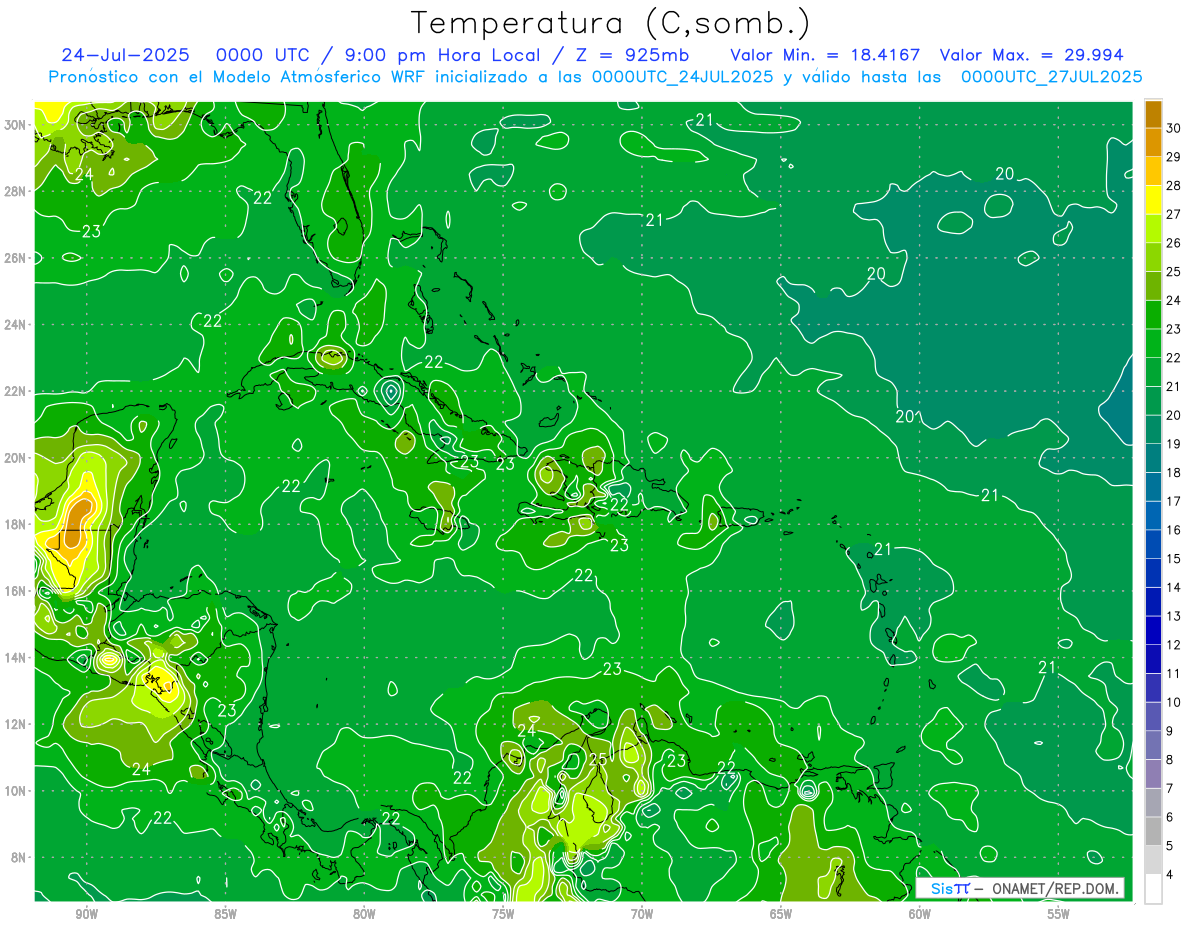Click the "8N" latitude axis label
Screen dimensions: 1200x927
(20, 857)
